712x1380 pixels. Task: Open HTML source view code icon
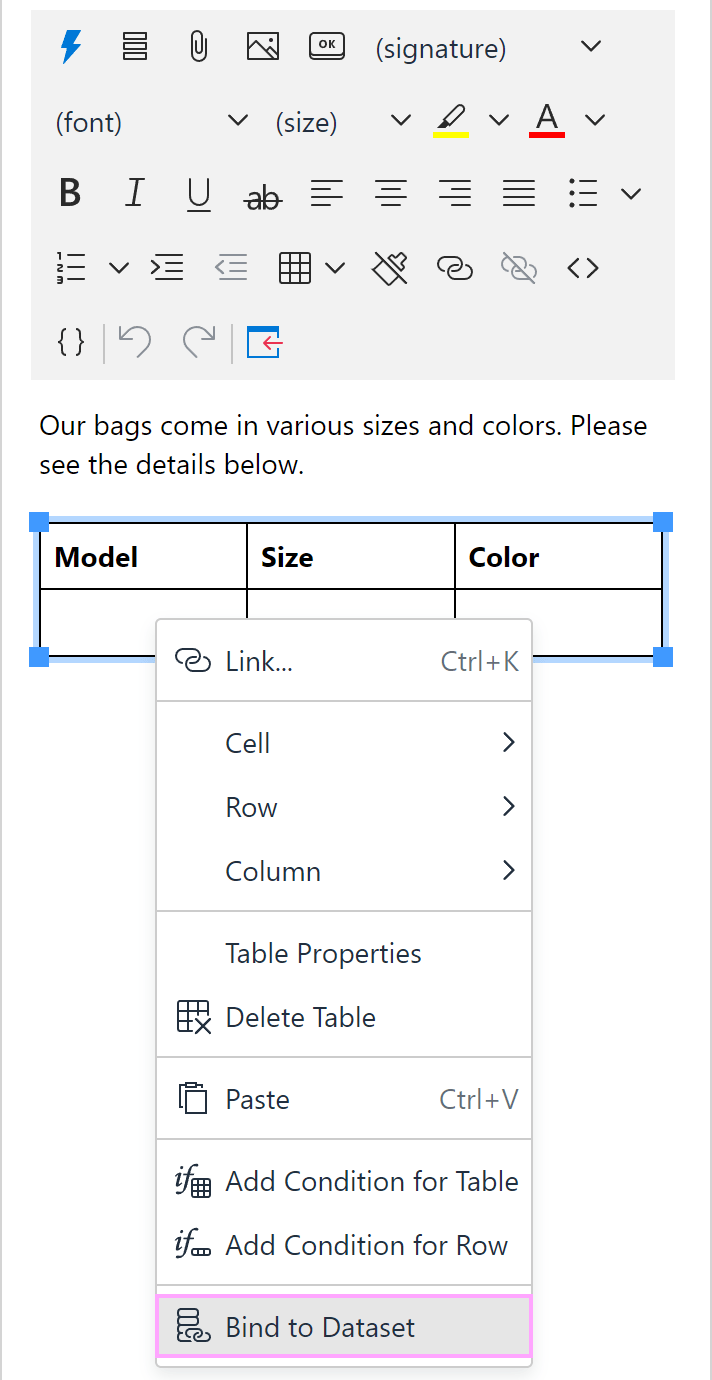tap(583, 267)
